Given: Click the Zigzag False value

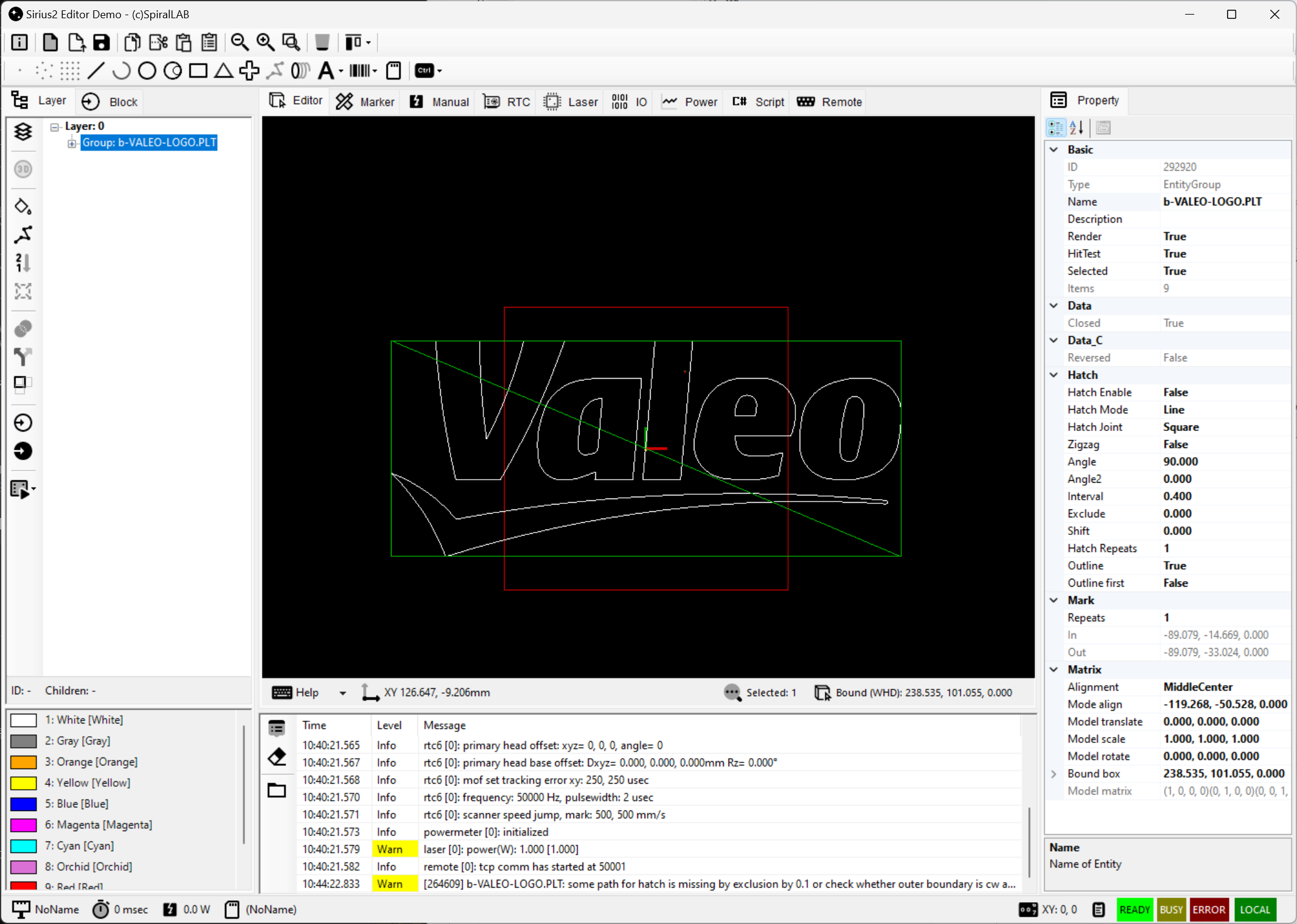Looking at the screenshot, I should click(1175, 444).
